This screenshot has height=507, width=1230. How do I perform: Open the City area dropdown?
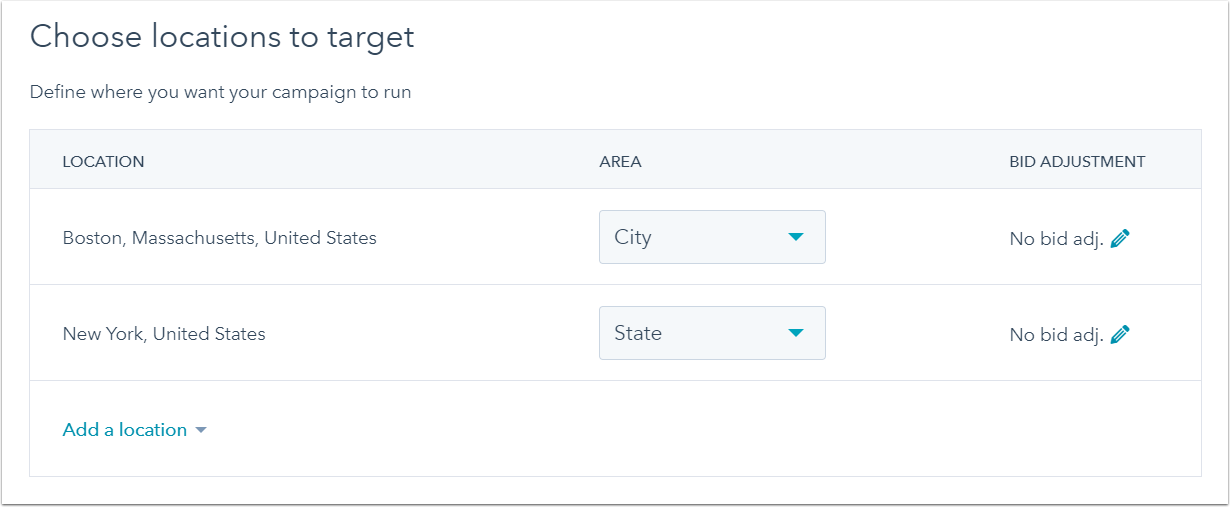712,237
